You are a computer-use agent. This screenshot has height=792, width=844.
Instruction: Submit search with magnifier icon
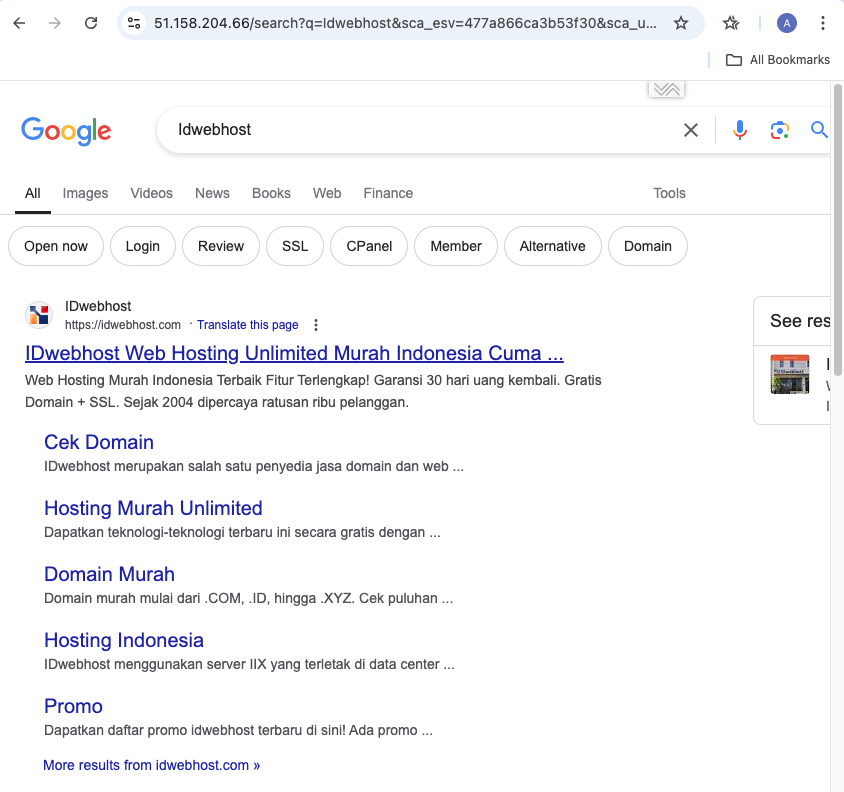(819, 130)
